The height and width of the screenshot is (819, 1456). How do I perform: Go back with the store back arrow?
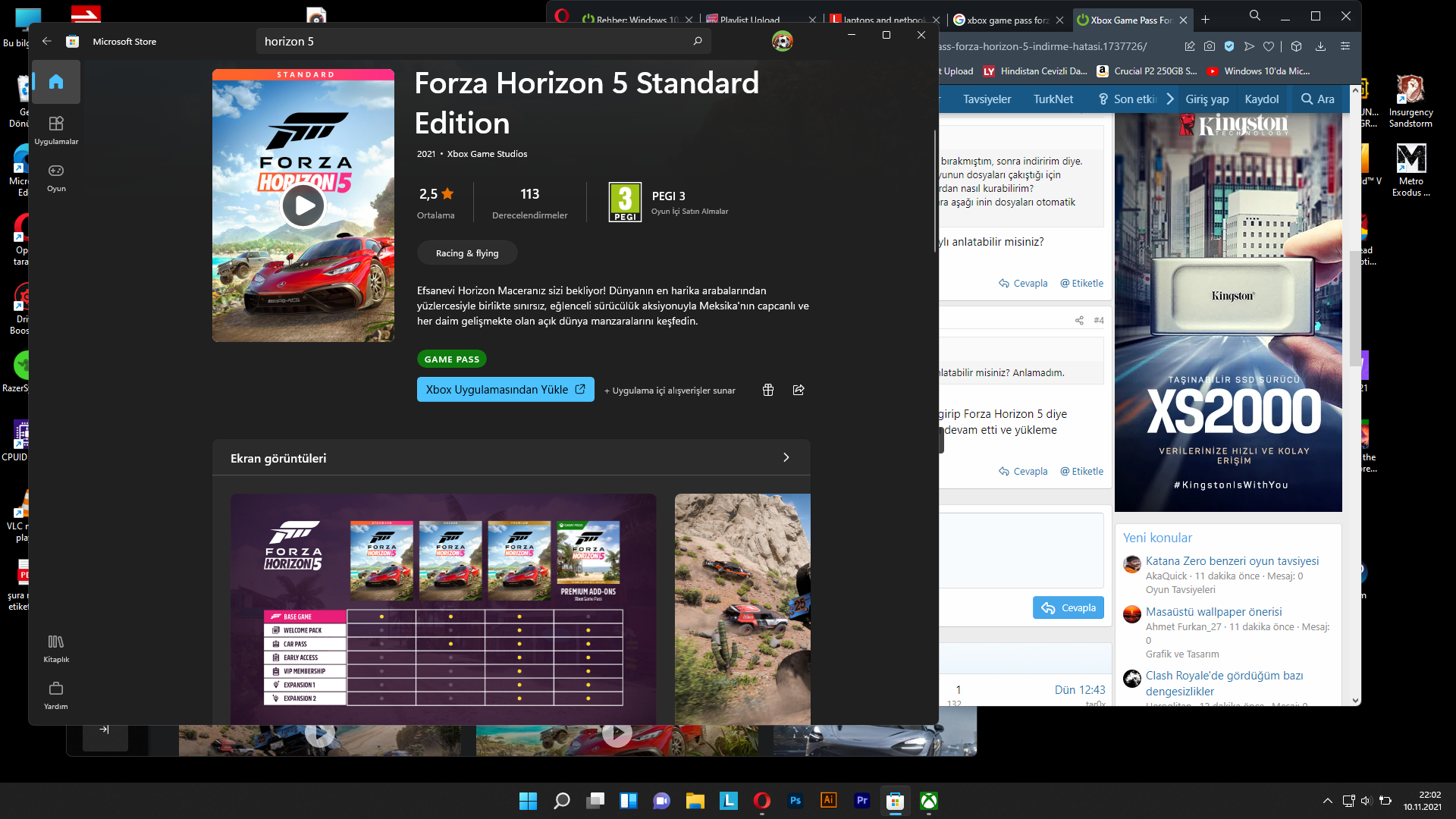[47, 41]
